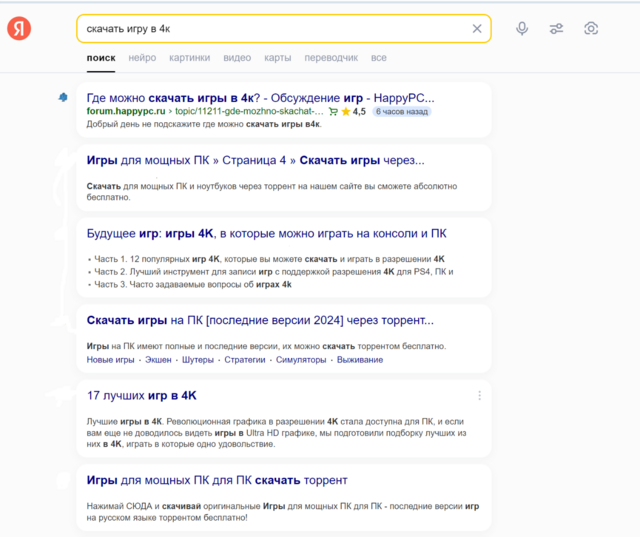
Task: Open the 'карты' tab
Action: 278,58
